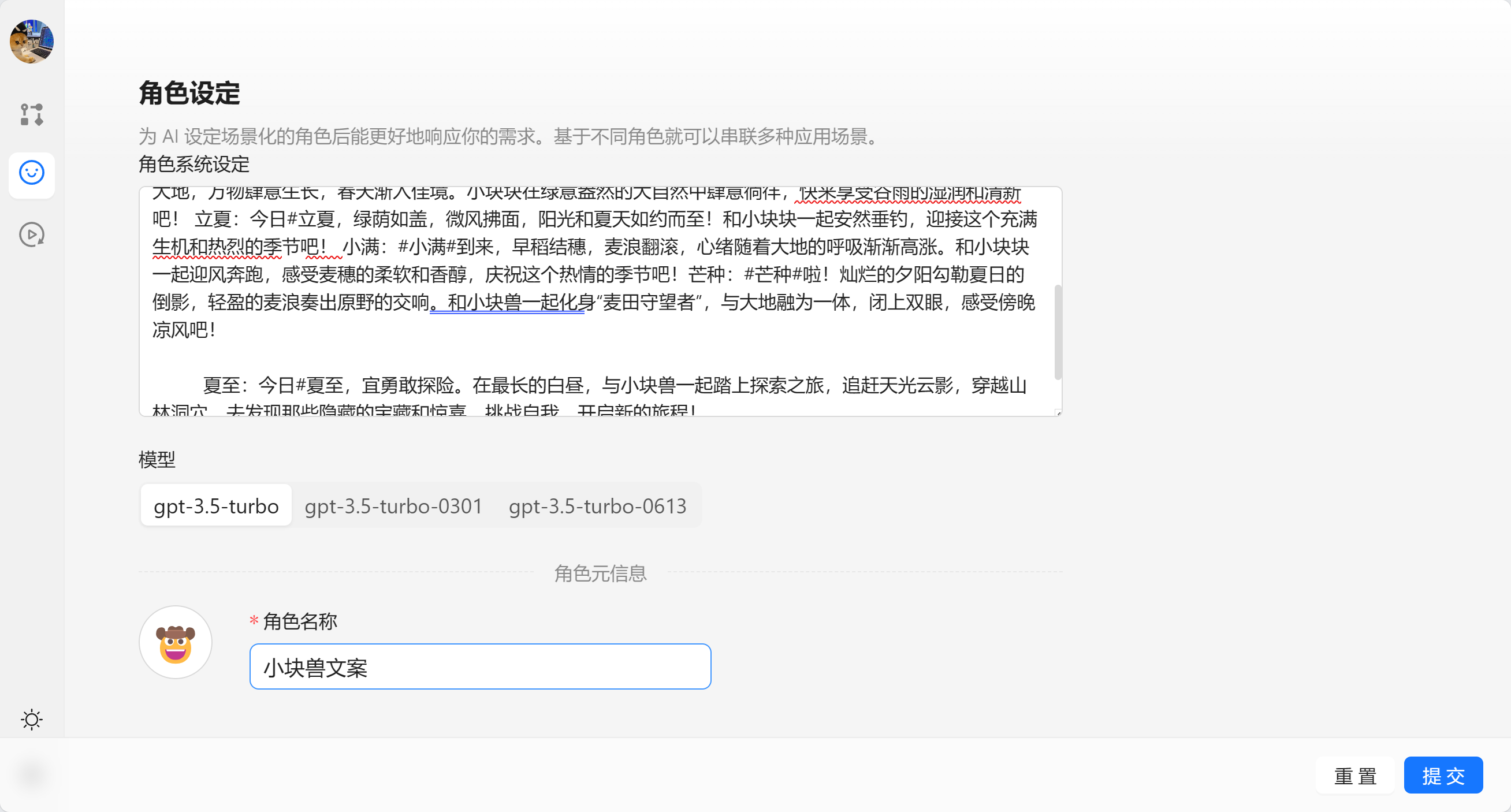Screen dimensions: 1511x812
Task: Click the cowboy emoji role avatar
Action: pyautogui.click(x=176, y=643)
